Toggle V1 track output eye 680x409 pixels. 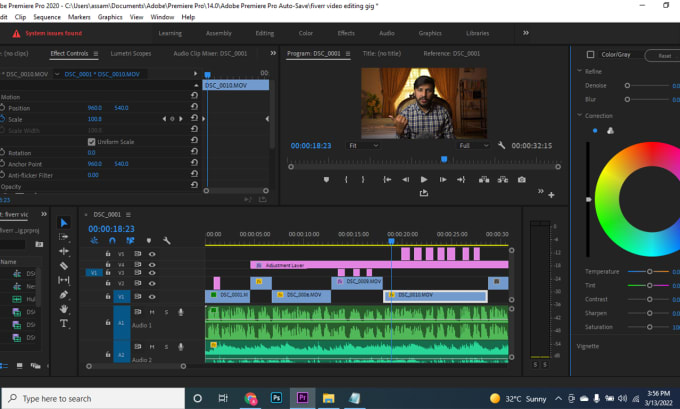pos(152,297)
